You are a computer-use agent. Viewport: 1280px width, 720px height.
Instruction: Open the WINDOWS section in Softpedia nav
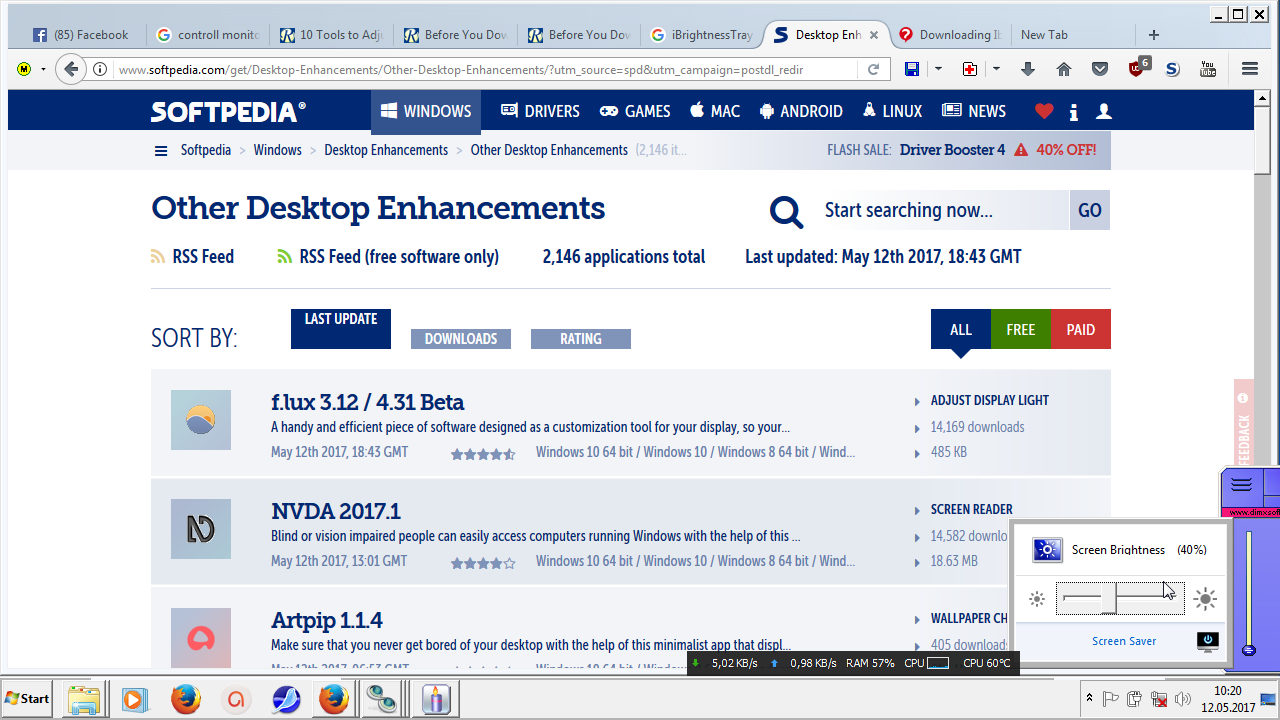click(x=426, y=111)
